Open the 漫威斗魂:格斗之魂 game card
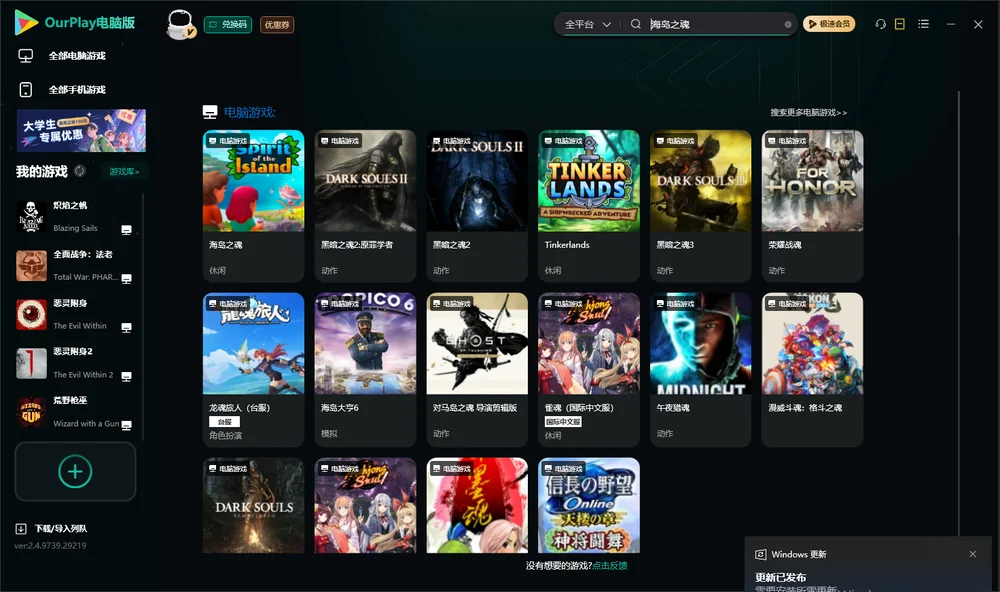 click(812, 369)
